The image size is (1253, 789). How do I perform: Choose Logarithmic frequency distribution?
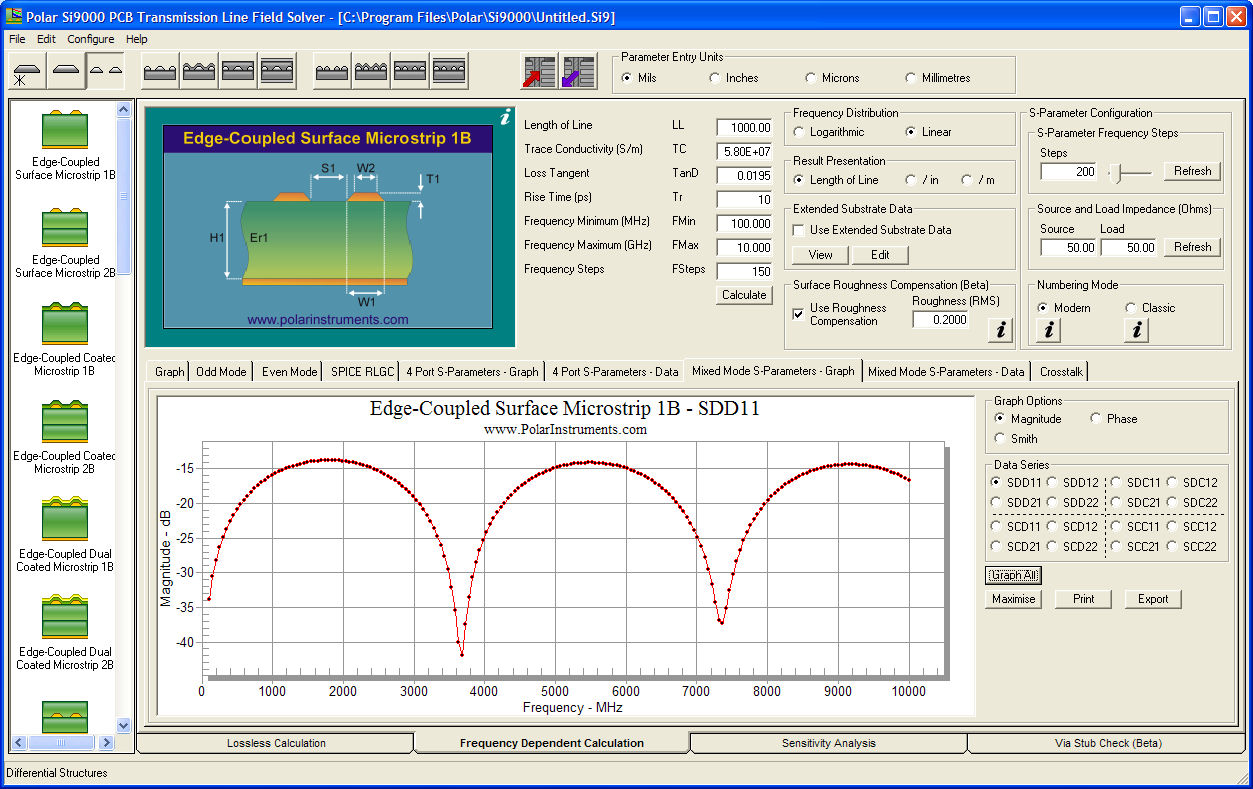(x=799, y=132)
